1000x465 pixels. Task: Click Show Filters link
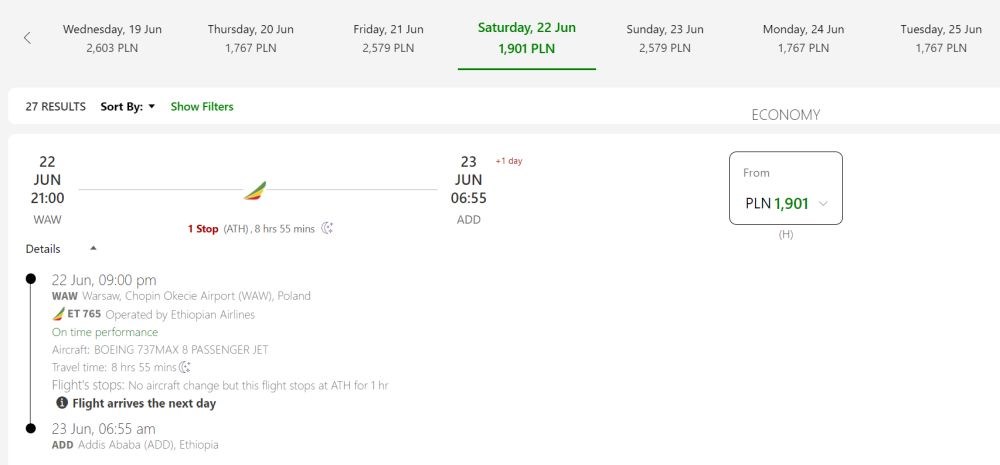click(x=202, y=107)
